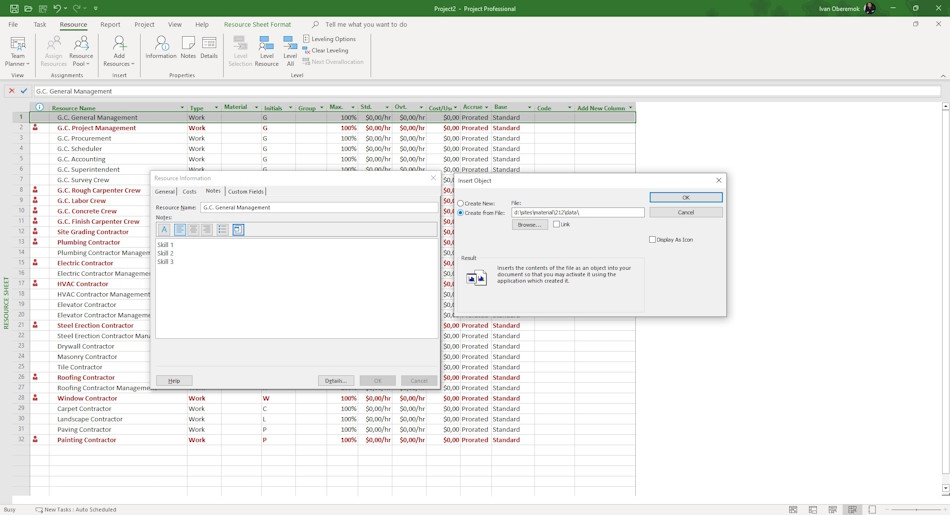Screen dimensions: 950x515
Task: Open Leveling Options
Action: [329, 39]
